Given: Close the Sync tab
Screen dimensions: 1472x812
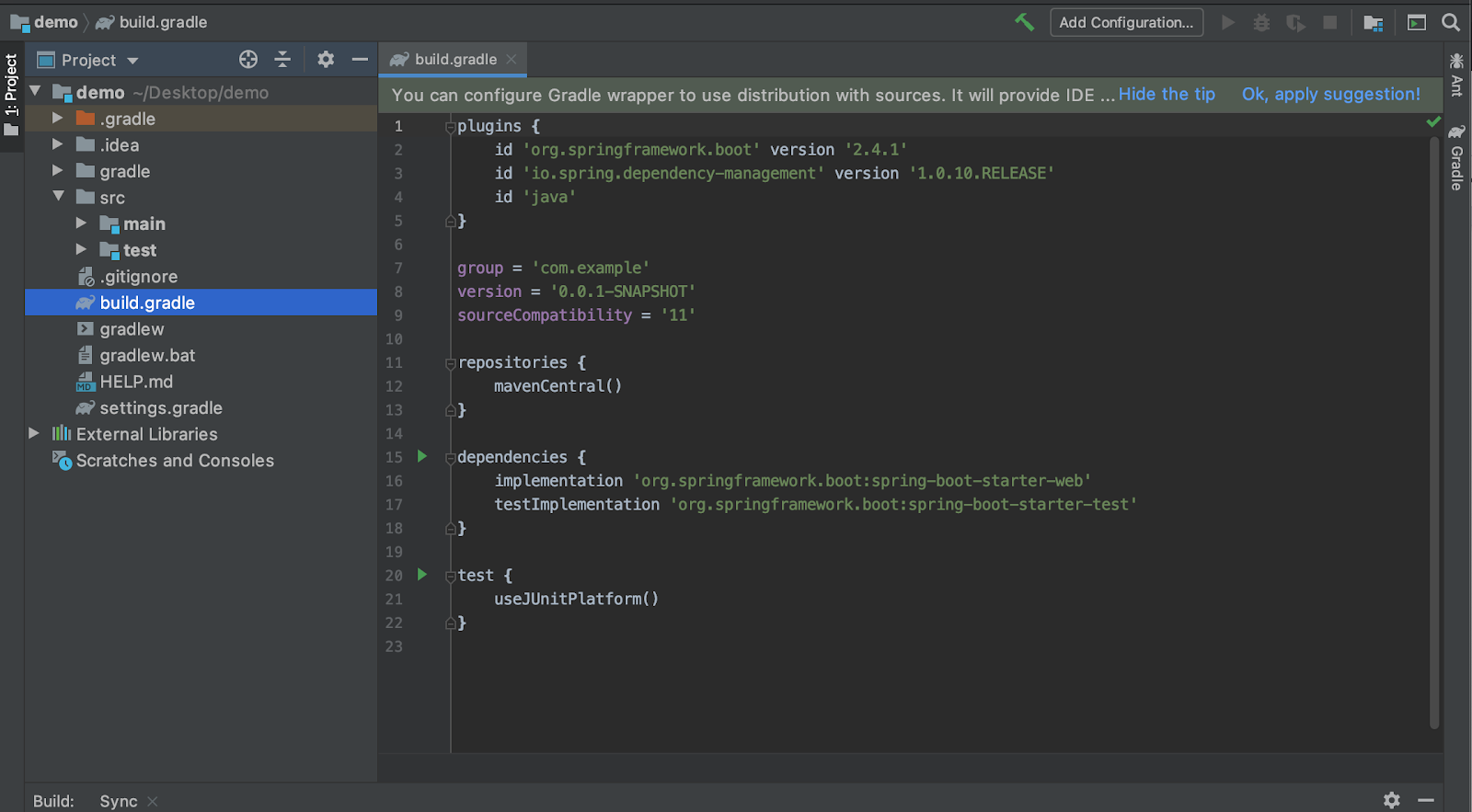Looking at the screenshot, I should click(x=153, y=801).
